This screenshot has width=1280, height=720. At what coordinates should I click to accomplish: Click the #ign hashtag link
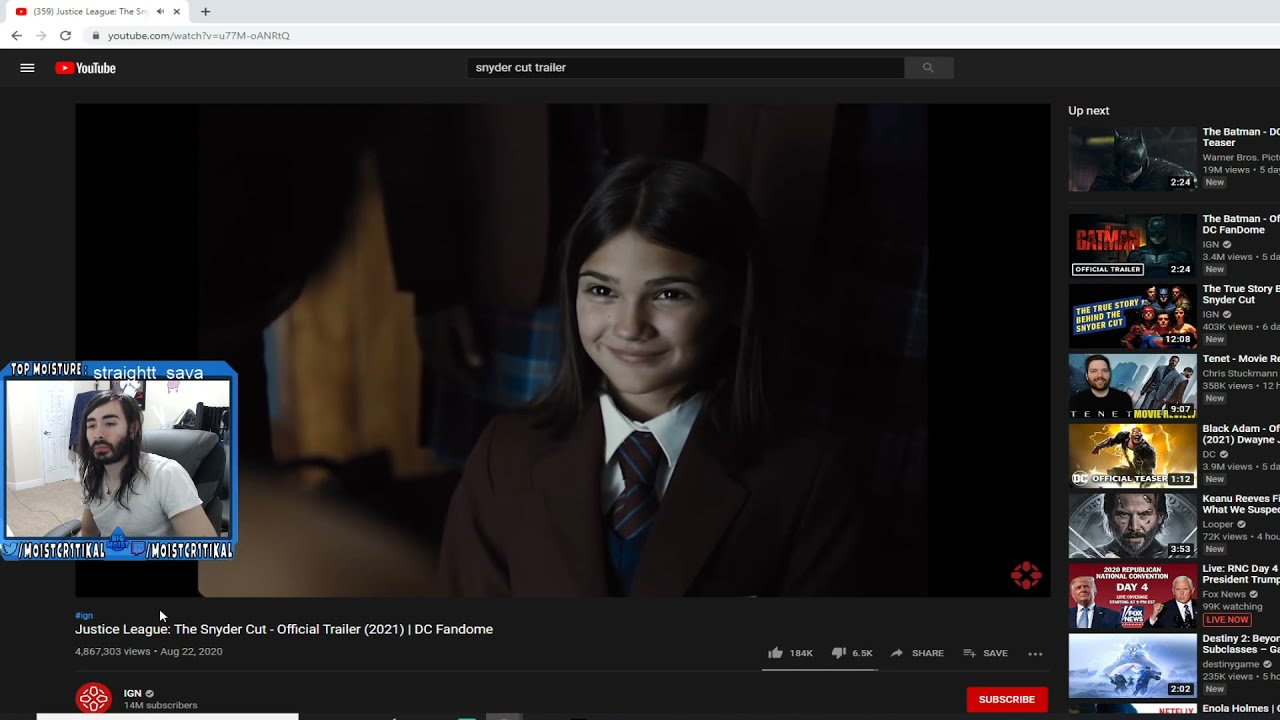coord(84,616)
